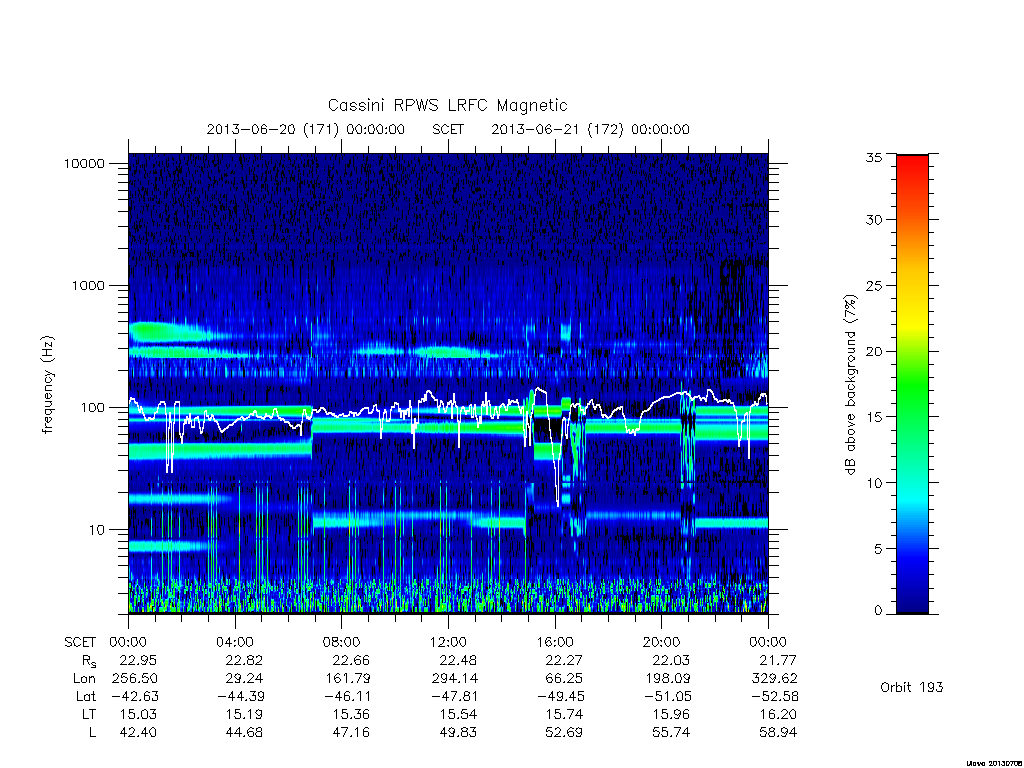Viewport: 1024px width, 768px height.
Task: Click the LT value "15.03"
Action: tap(137, 714)
